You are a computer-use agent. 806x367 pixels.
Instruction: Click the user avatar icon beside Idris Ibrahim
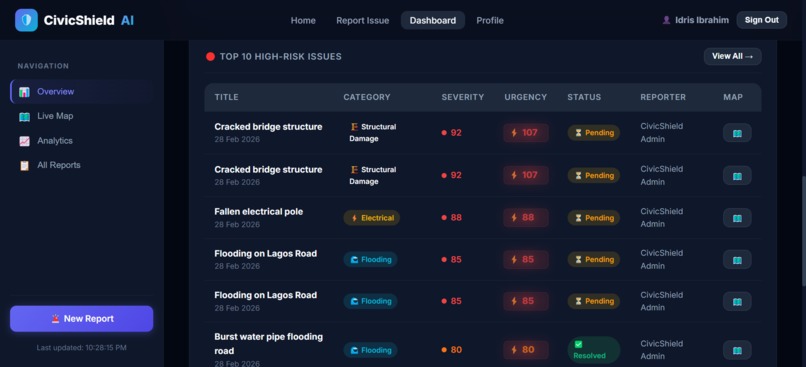666,20
